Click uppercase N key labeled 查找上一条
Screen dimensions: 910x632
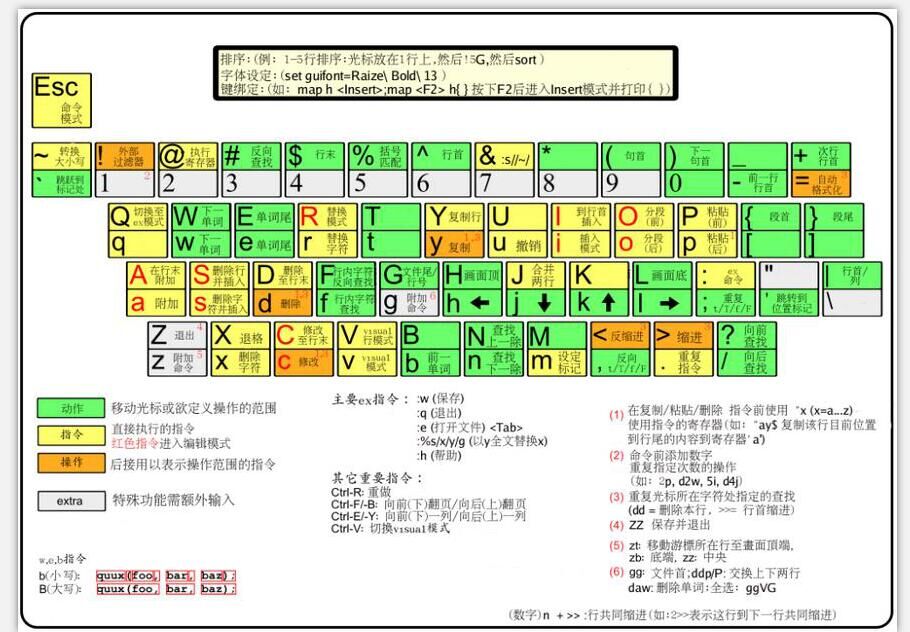493,336
